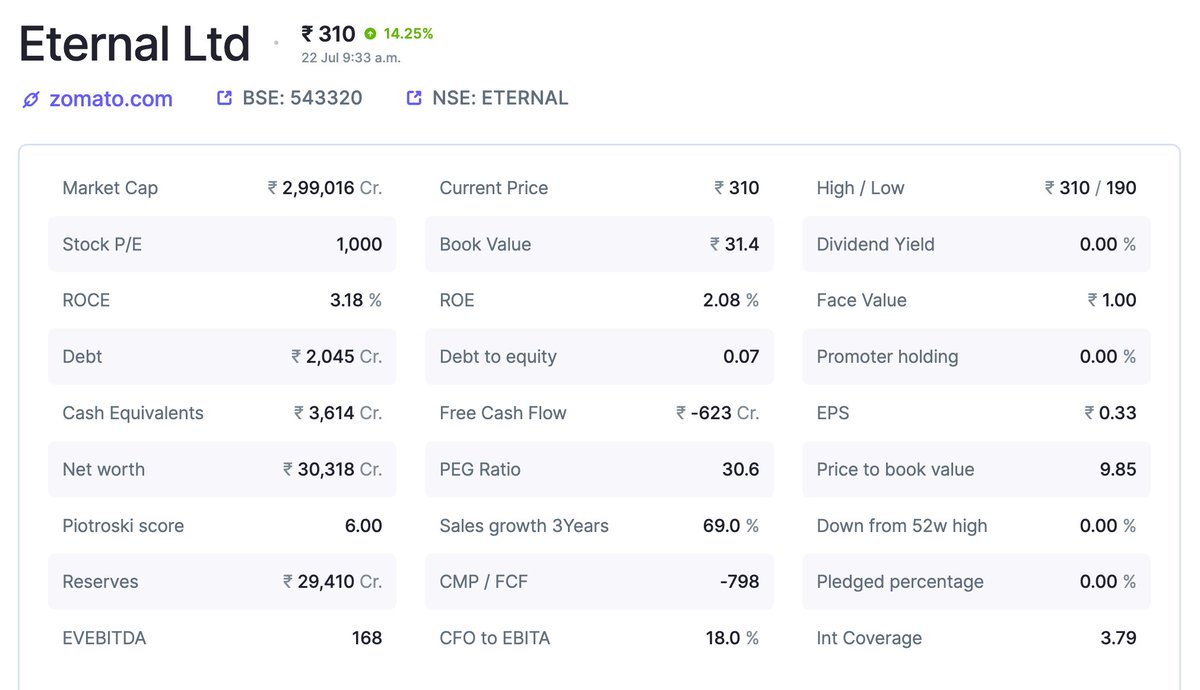Select the Market Cap label
Image resolution: width=1200 pixels, height=690 pixels.
110,188
